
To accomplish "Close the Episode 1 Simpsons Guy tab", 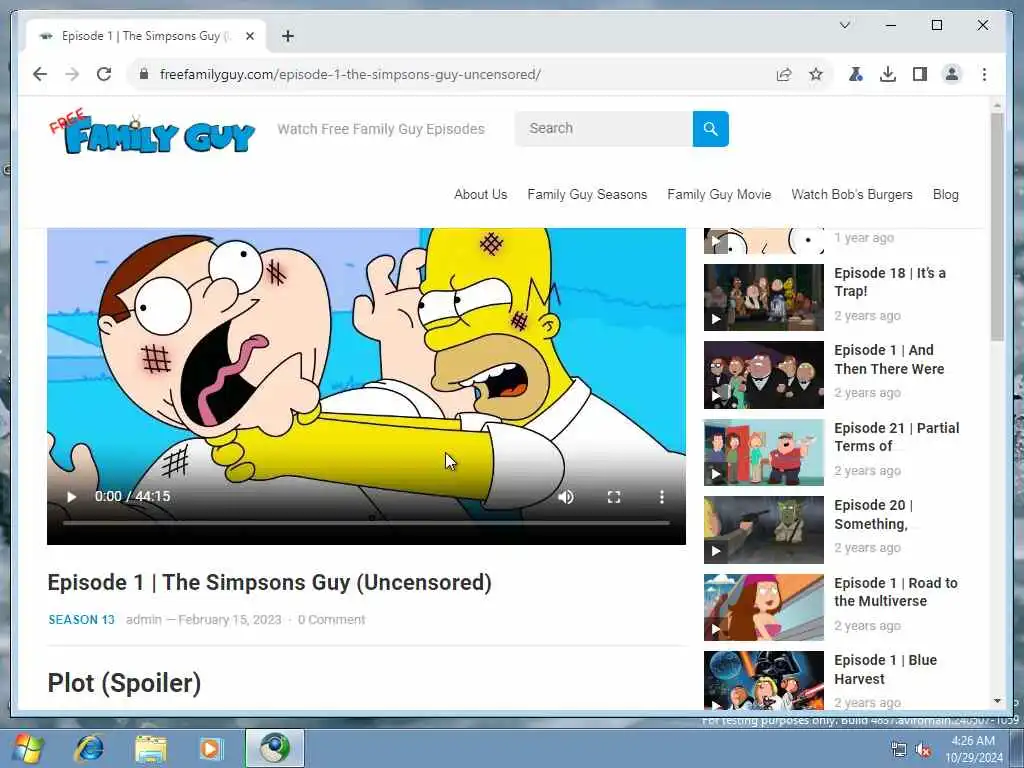I will coord(249,37).
